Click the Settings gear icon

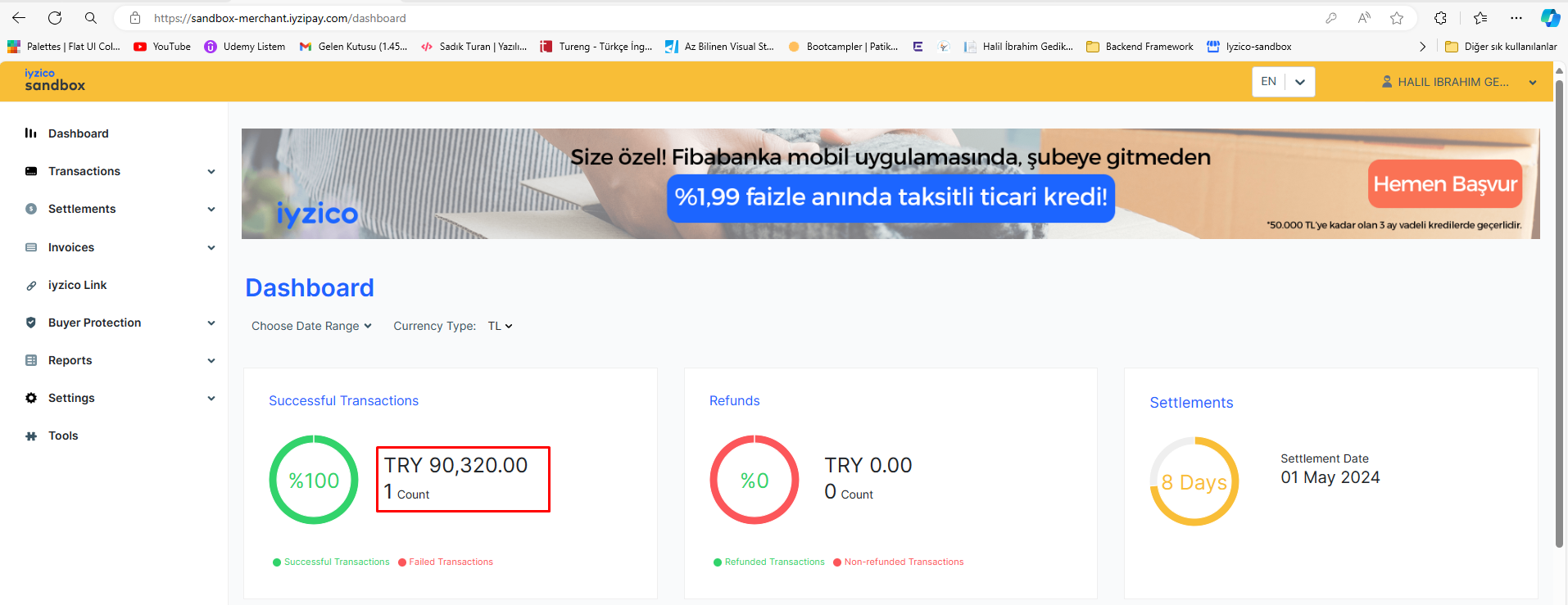click(x=31, y=398)
